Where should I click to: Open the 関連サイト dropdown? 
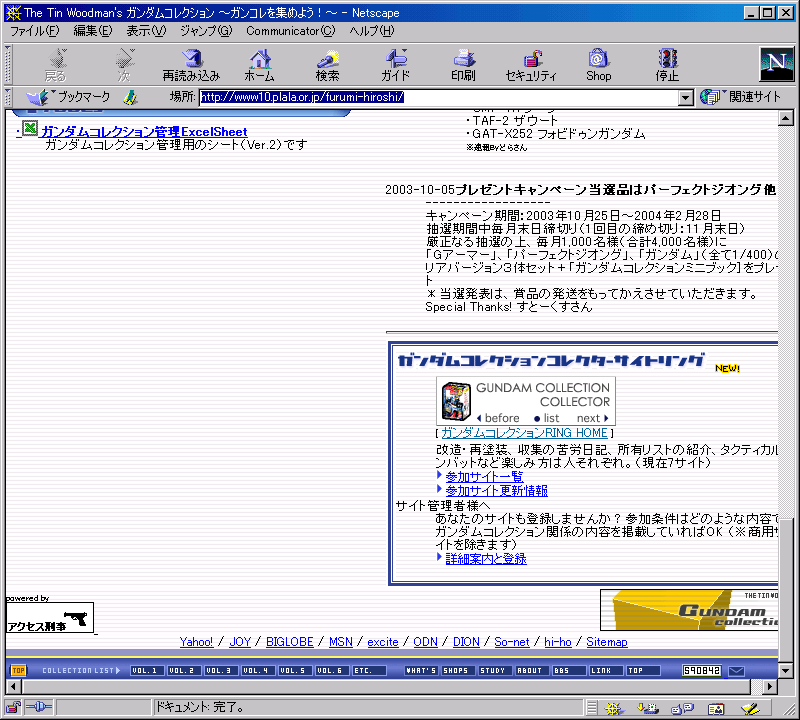tap(740, 96)
